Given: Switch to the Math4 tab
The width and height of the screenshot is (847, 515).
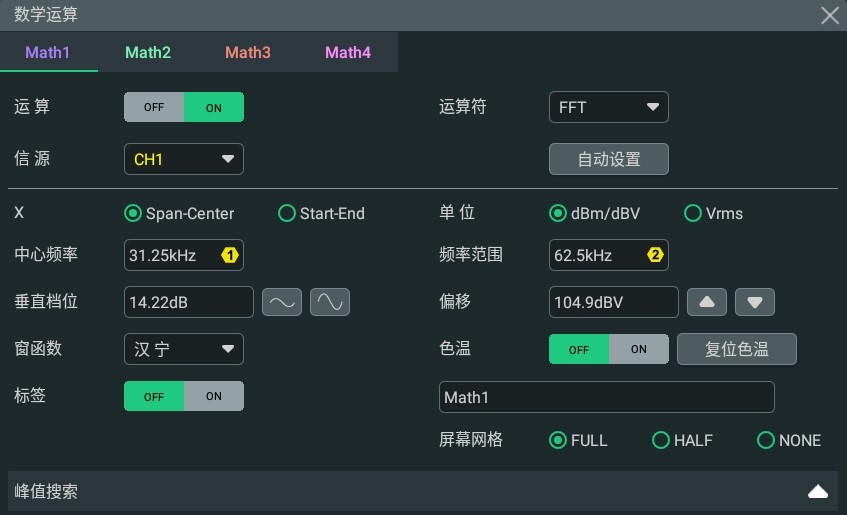Looking at the screenshot, I should point(348,52).
